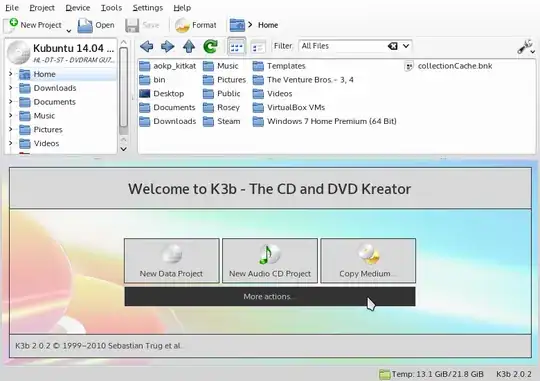Screen dimensions: 540x381
Task: Select the Kubuntu 14.04 disc device entry
Action: [61, 52]
